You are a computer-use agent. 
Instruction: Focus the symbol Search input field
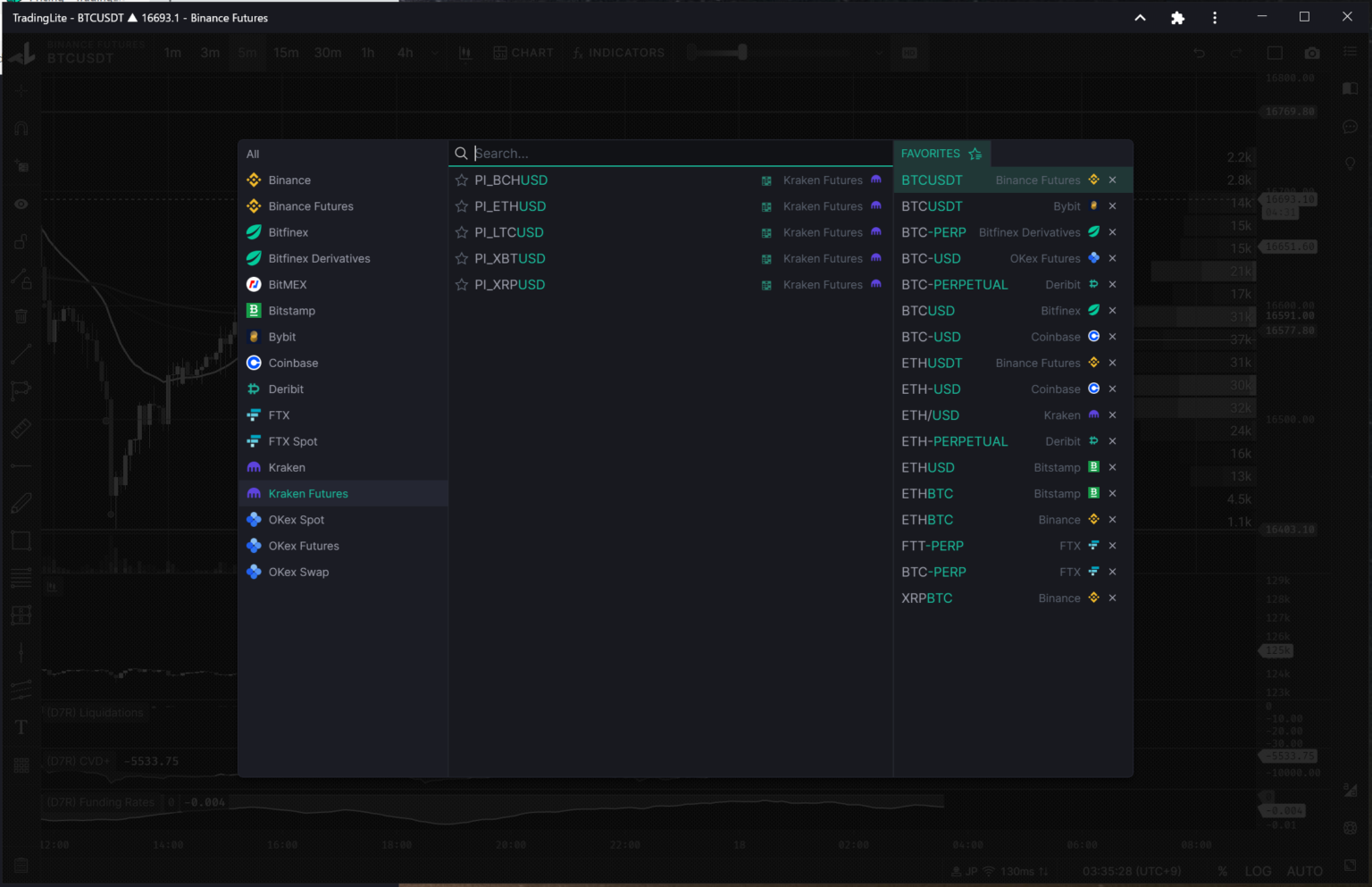pyautogui.click(x=679, y=154)
